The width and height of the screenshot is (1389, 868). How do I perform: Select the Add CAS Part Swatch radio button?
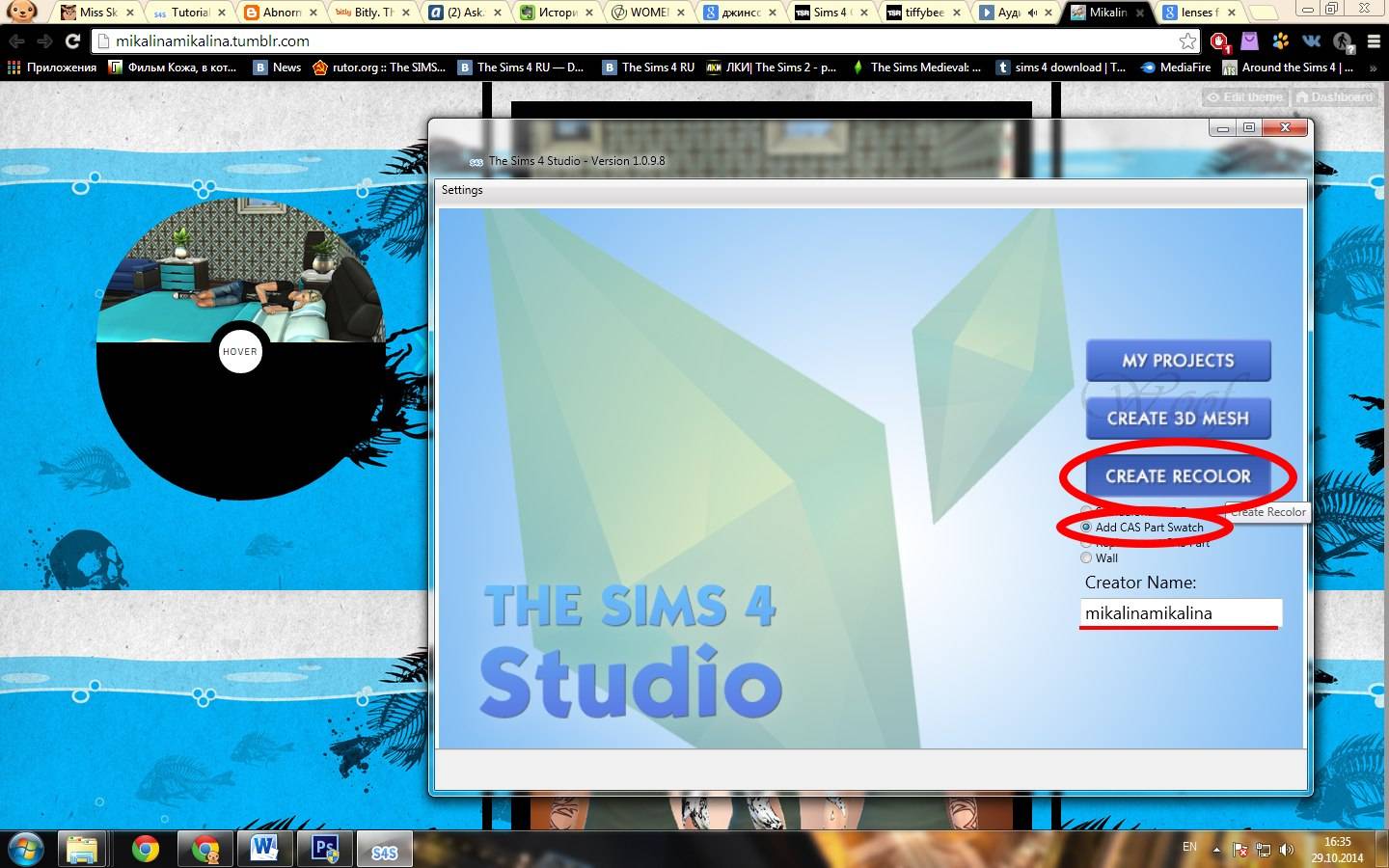pyautogui.click(x=1086, y=528)
